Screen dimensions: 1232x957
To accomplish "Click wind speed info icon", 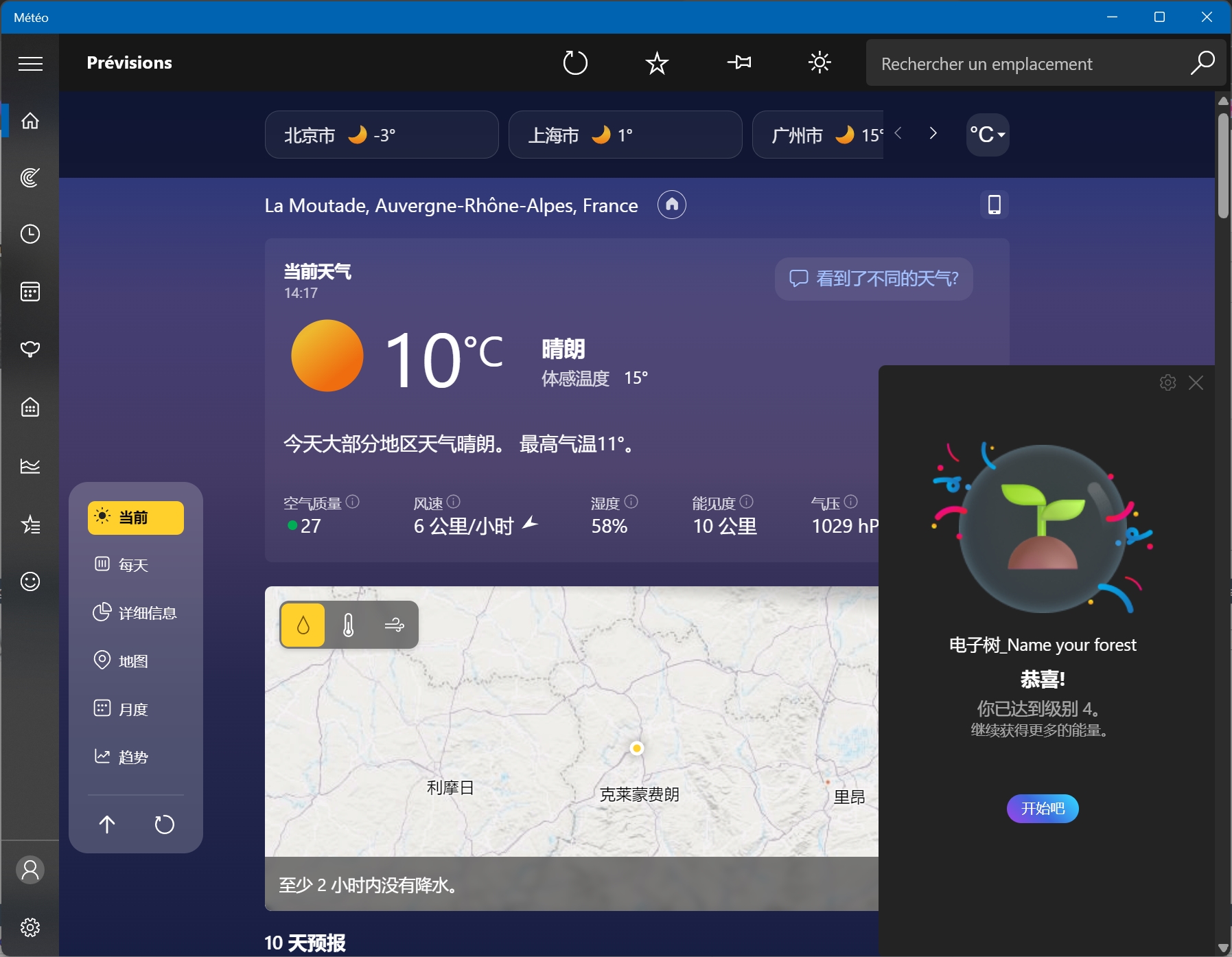I will tap(454, 502).
